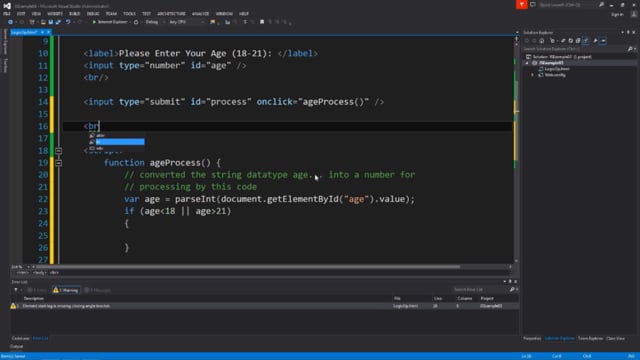Click the feedback speech bubble icon
This screenshot has width=640, height=360.
533,4
